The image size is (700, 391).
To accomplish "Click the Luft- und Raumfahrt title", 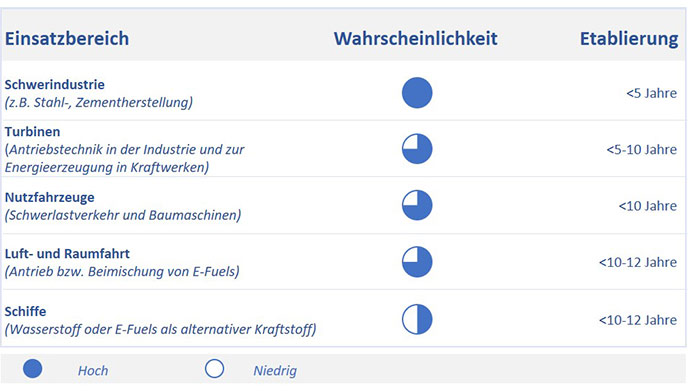I will tap(67, 254).
